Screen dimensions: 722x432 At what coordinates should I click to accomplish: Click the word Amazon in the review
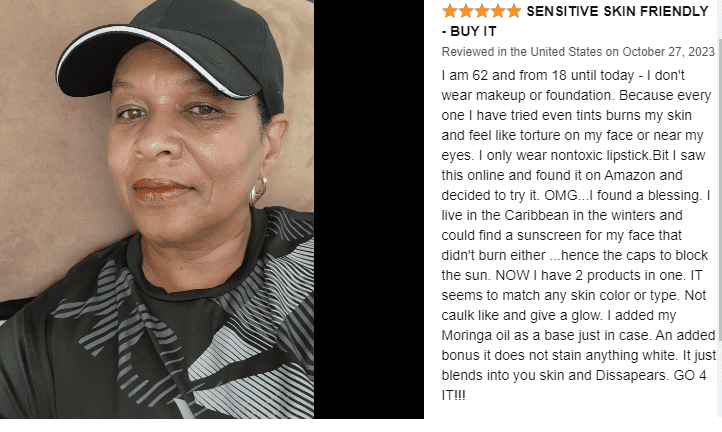[629, 175]
